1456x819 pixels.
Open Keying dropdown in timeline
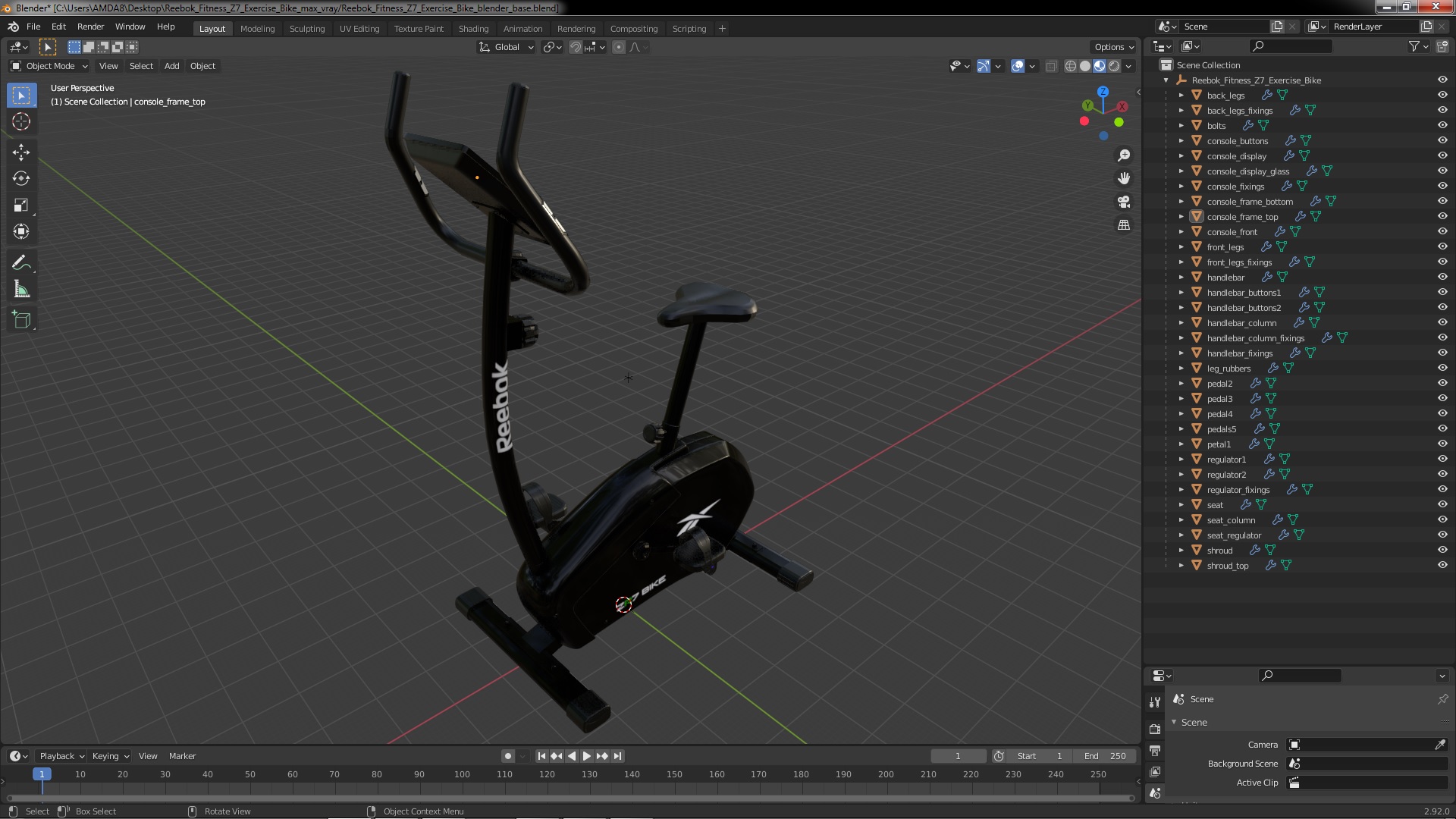110,756
